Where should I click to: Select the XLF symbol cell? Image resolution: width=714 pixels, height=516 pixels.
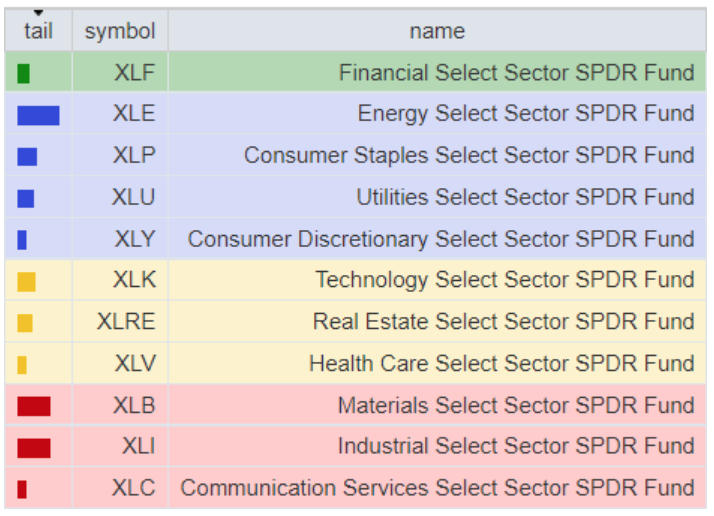point(134,73)
